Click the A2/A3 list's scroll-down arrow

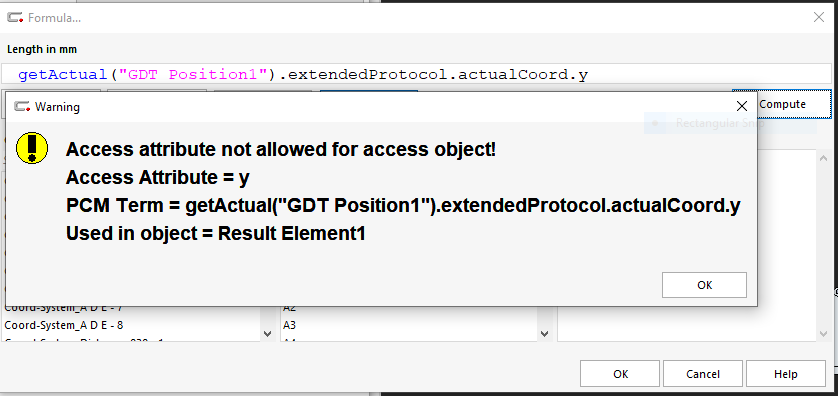click(544, 333)
